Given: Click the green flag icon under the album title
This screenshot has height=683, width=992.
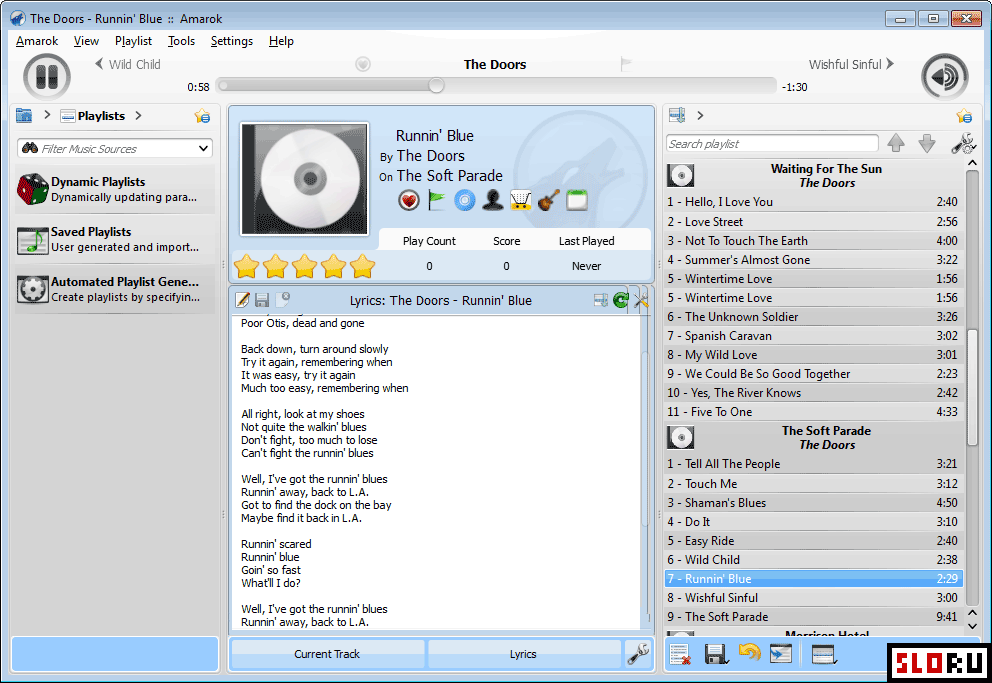Looking at the screenshot, I should coord(437,200).
